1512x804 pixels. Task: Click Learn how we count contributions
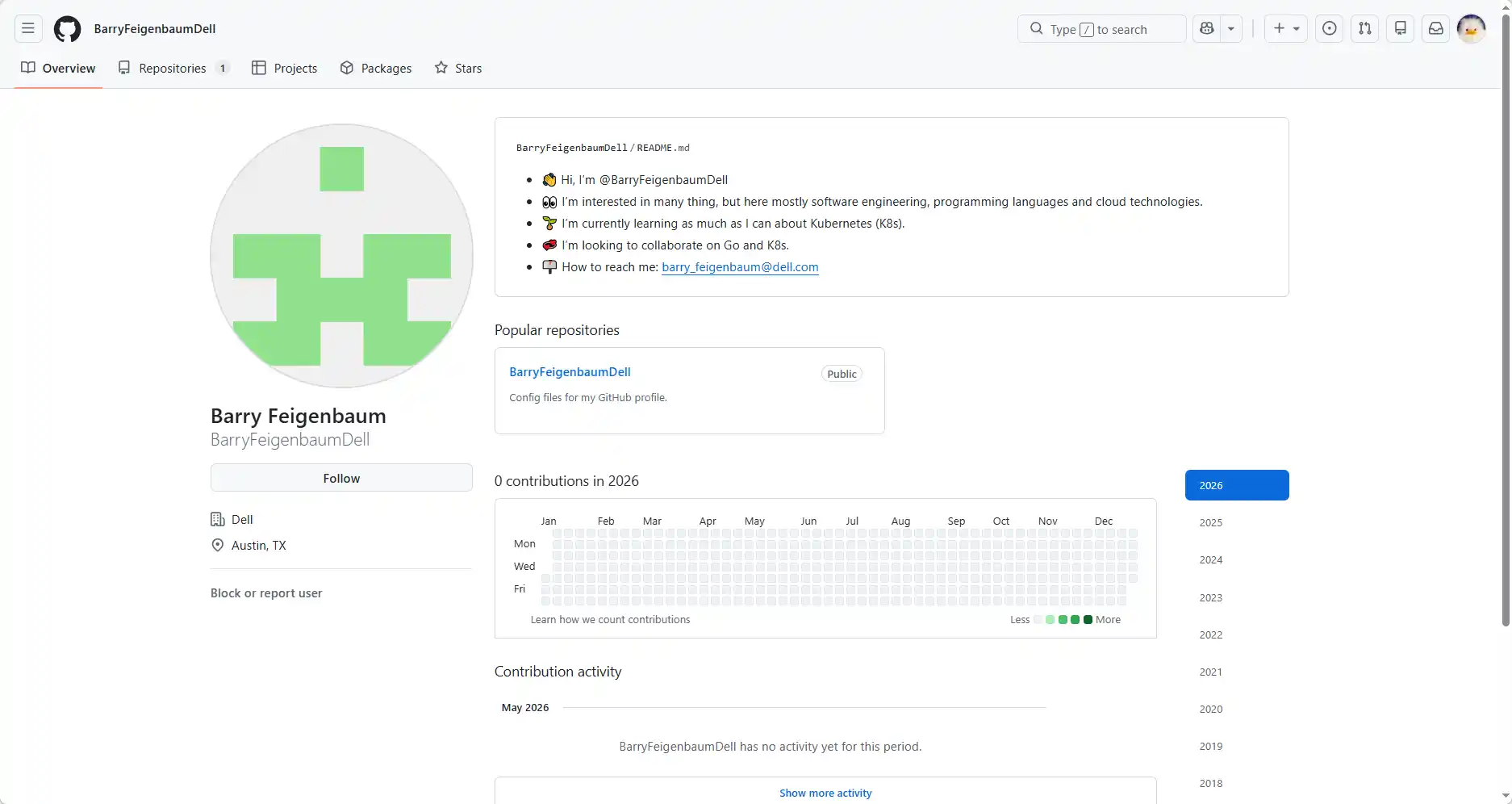pyautogui.click(x=610, y=620)
